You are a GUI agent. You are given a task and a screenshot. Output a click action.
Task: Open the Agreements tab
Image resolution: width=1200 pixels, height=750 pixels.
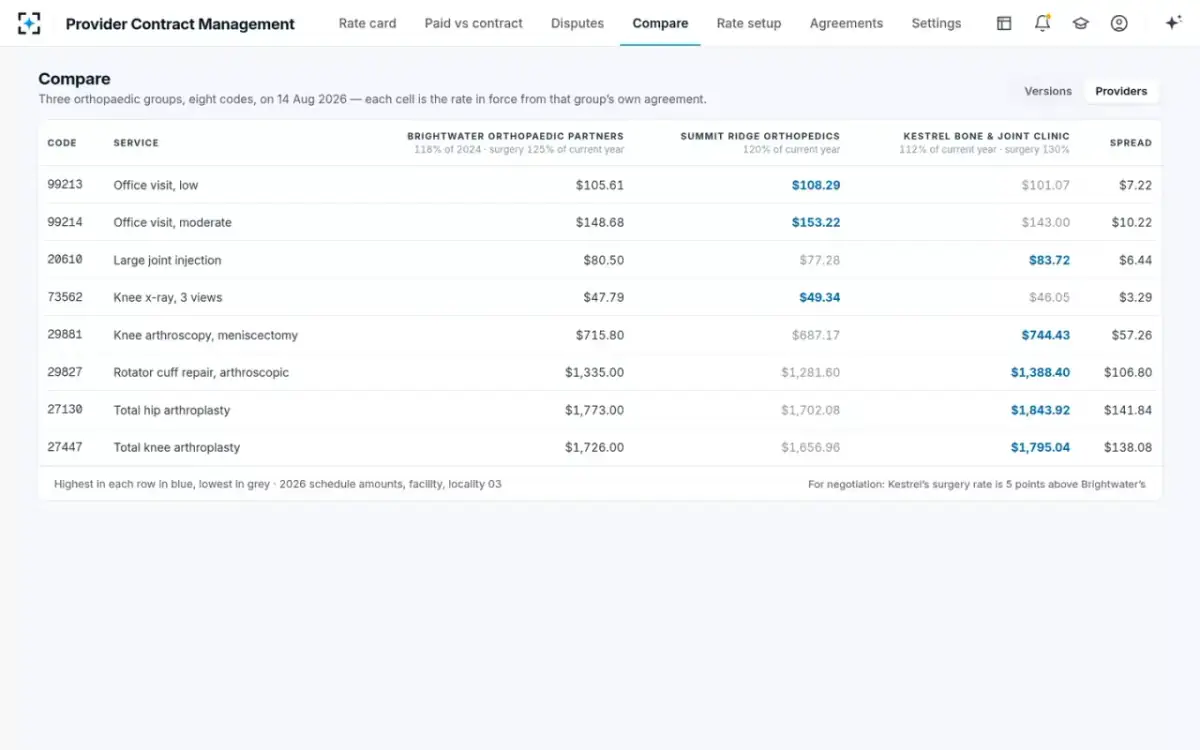(x=846, y=23)
